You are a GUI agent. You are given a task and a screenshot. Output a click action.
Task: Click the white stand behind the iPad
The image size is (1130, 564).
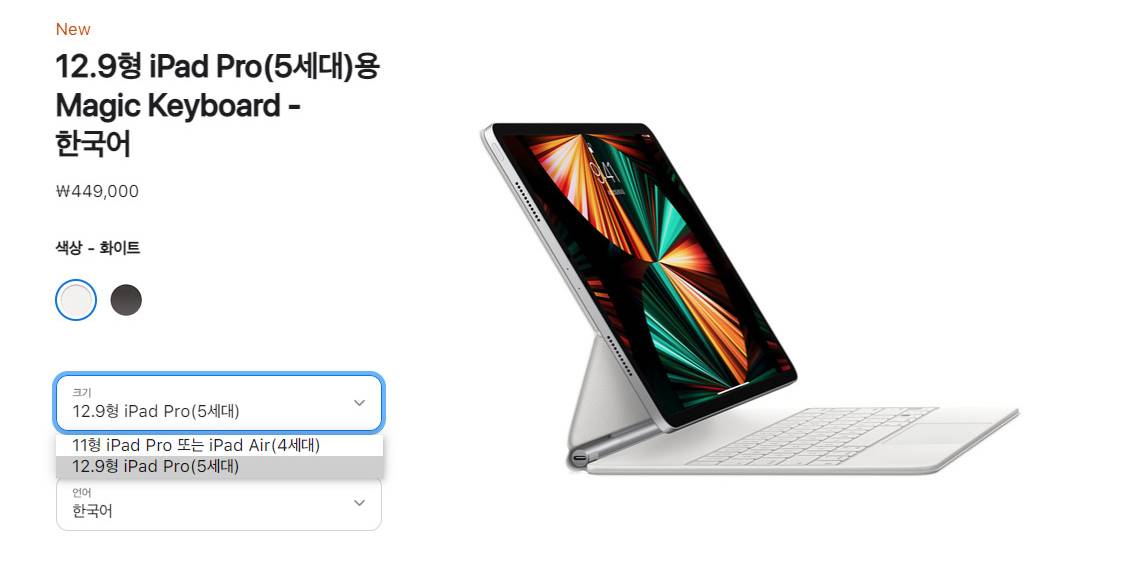(x=591, y=393)
